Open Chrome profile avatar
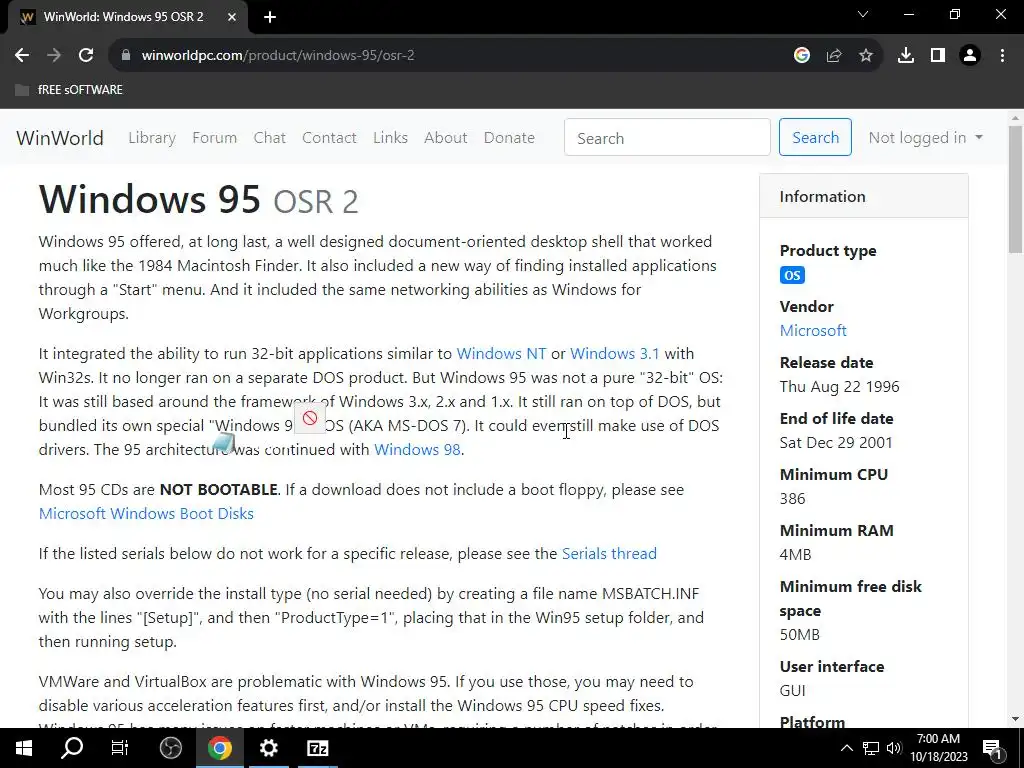This screenshot has height=768, width=1024. pos(970,56)
